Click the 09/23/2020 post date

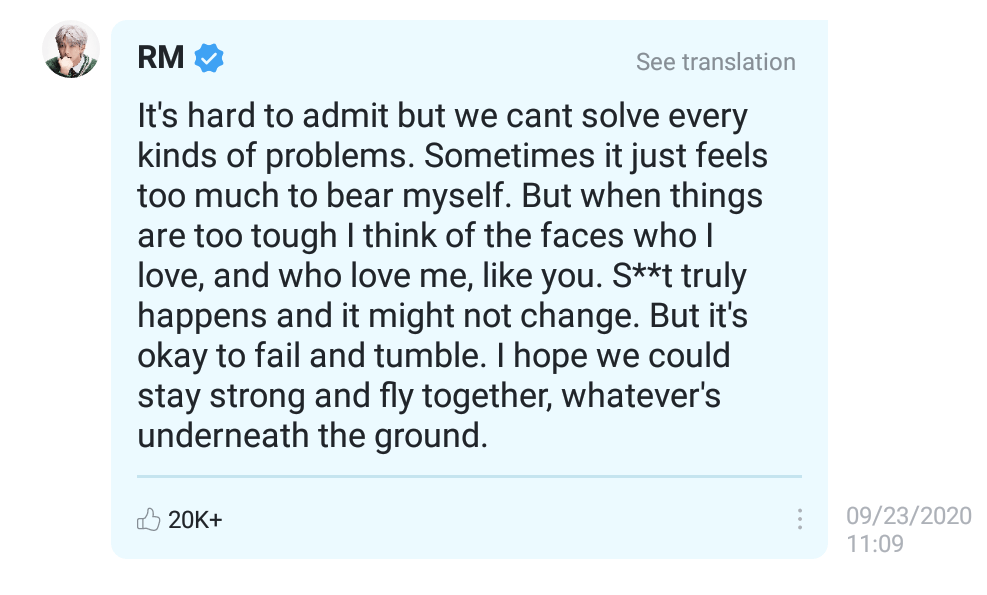(908, 516)
